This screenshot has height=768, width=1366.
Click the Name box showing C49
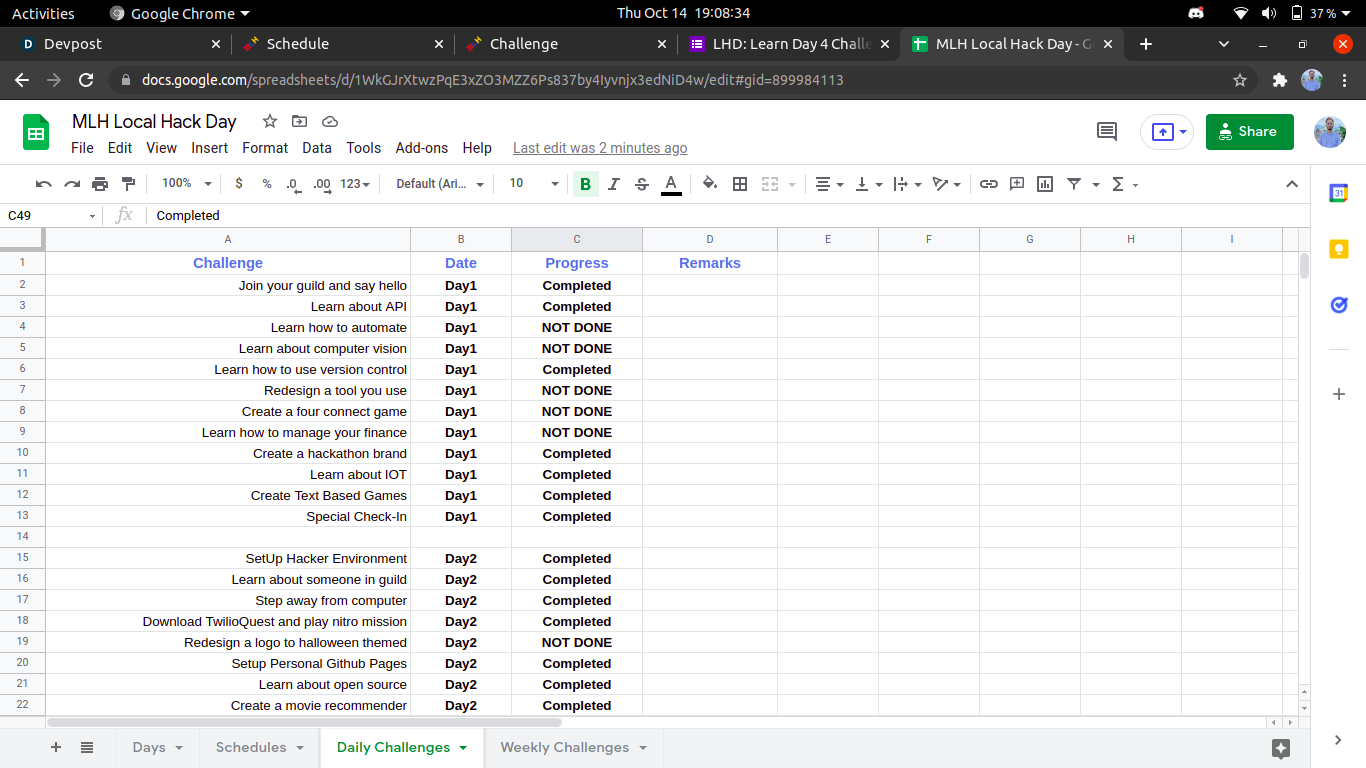(x=52, y=215)
